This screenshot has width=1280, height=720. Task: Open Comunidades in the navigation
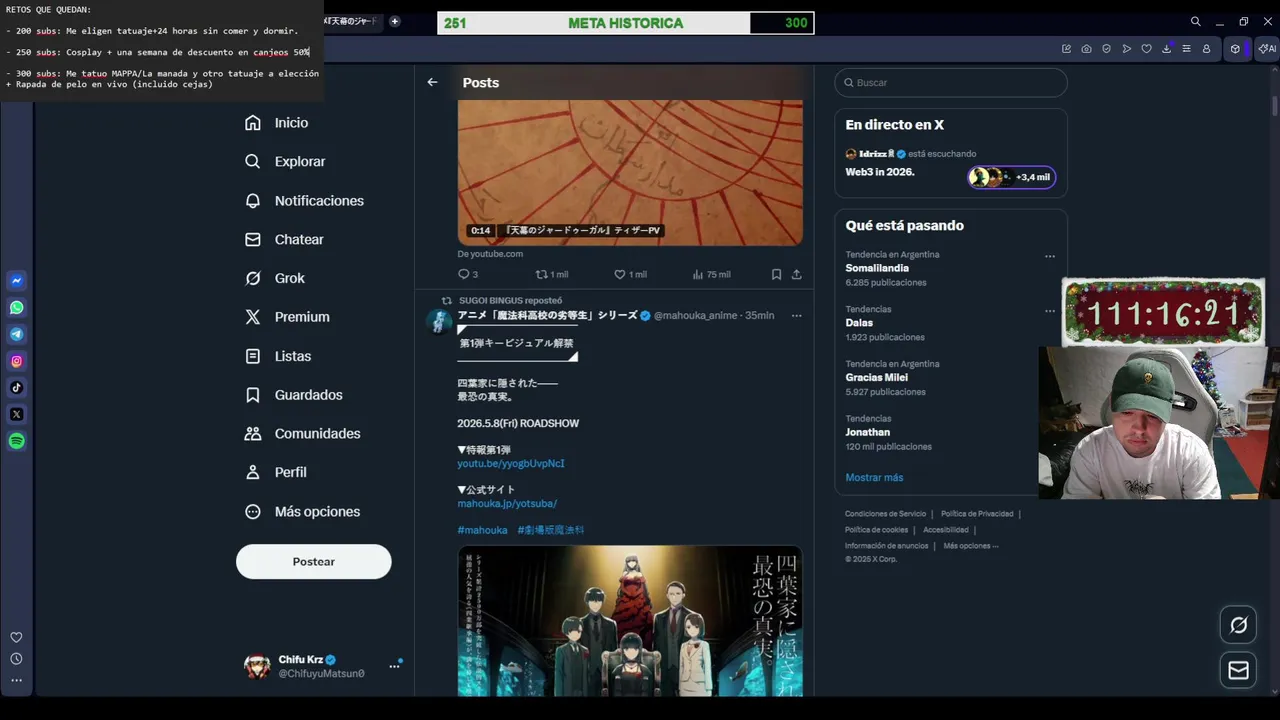[303, 433]
